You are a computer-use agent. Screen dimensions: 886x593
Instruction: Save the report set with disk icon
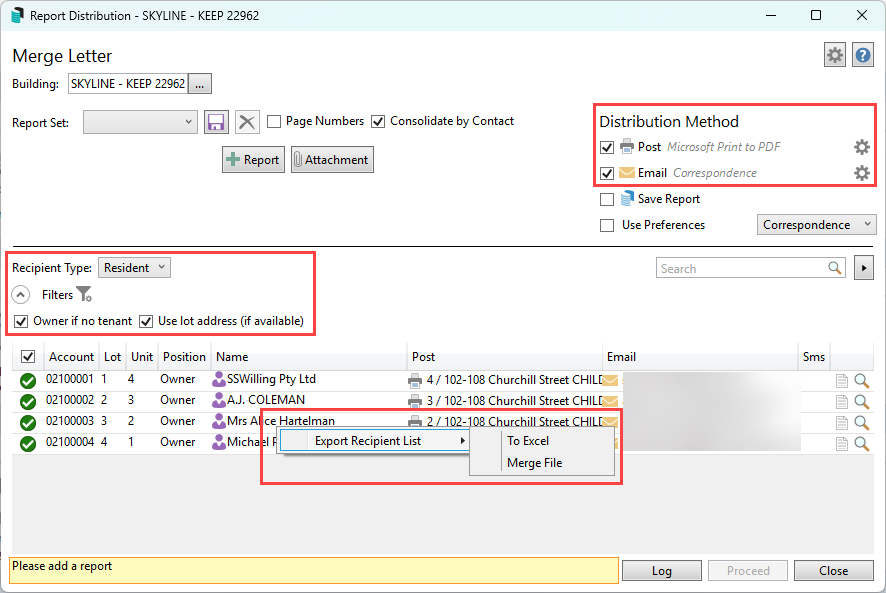click(x=216, y=122)
